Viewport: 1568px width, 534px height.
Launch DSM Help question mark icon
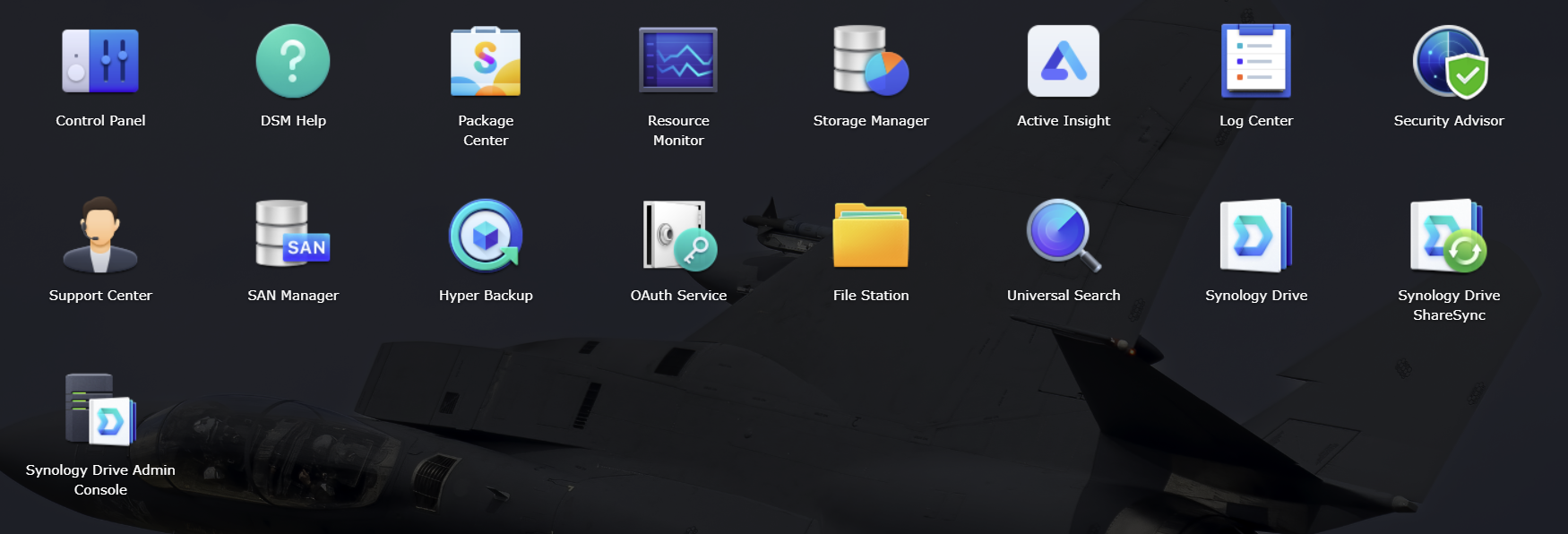[293, 61]
